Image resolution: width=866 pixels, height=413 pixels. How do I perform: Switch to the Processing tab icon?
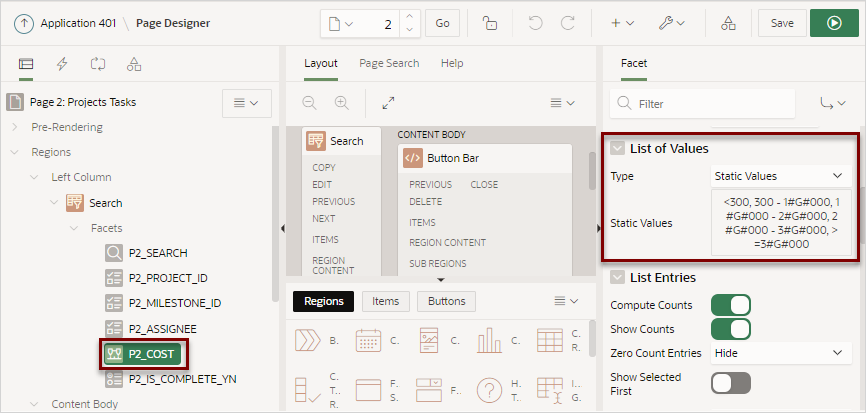(x=98, y=64)
